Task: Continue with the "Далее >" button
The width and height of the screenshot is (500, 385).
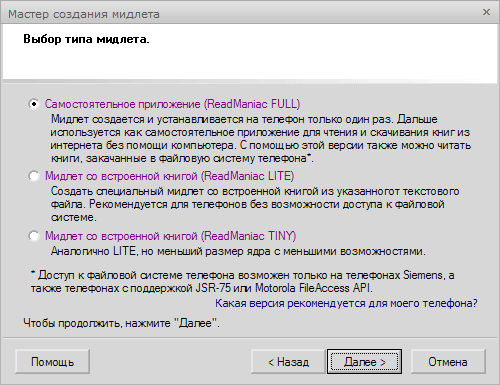Action: coord(364,362)
